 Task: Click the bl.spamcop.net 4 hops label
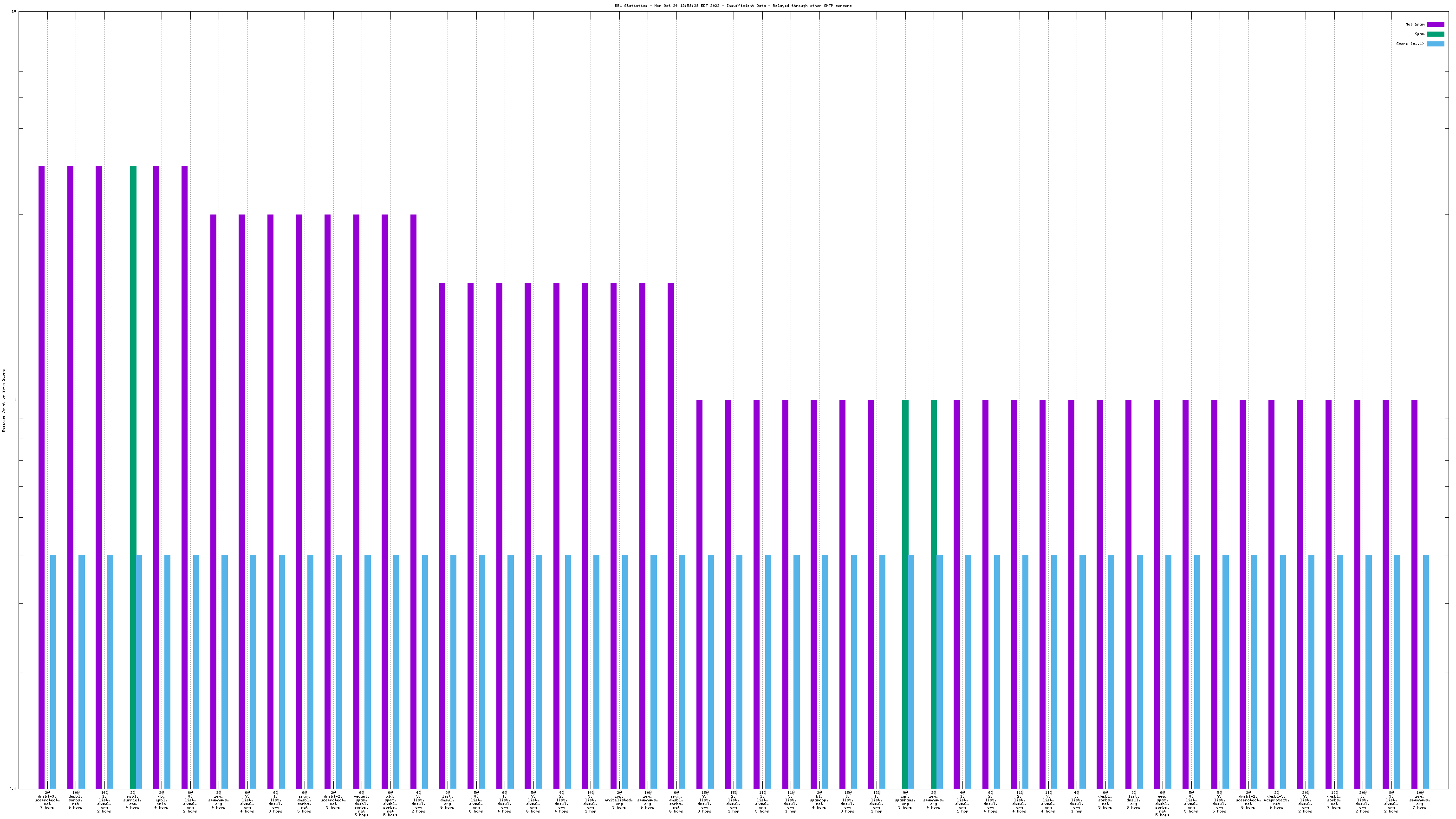pos(819,800)
